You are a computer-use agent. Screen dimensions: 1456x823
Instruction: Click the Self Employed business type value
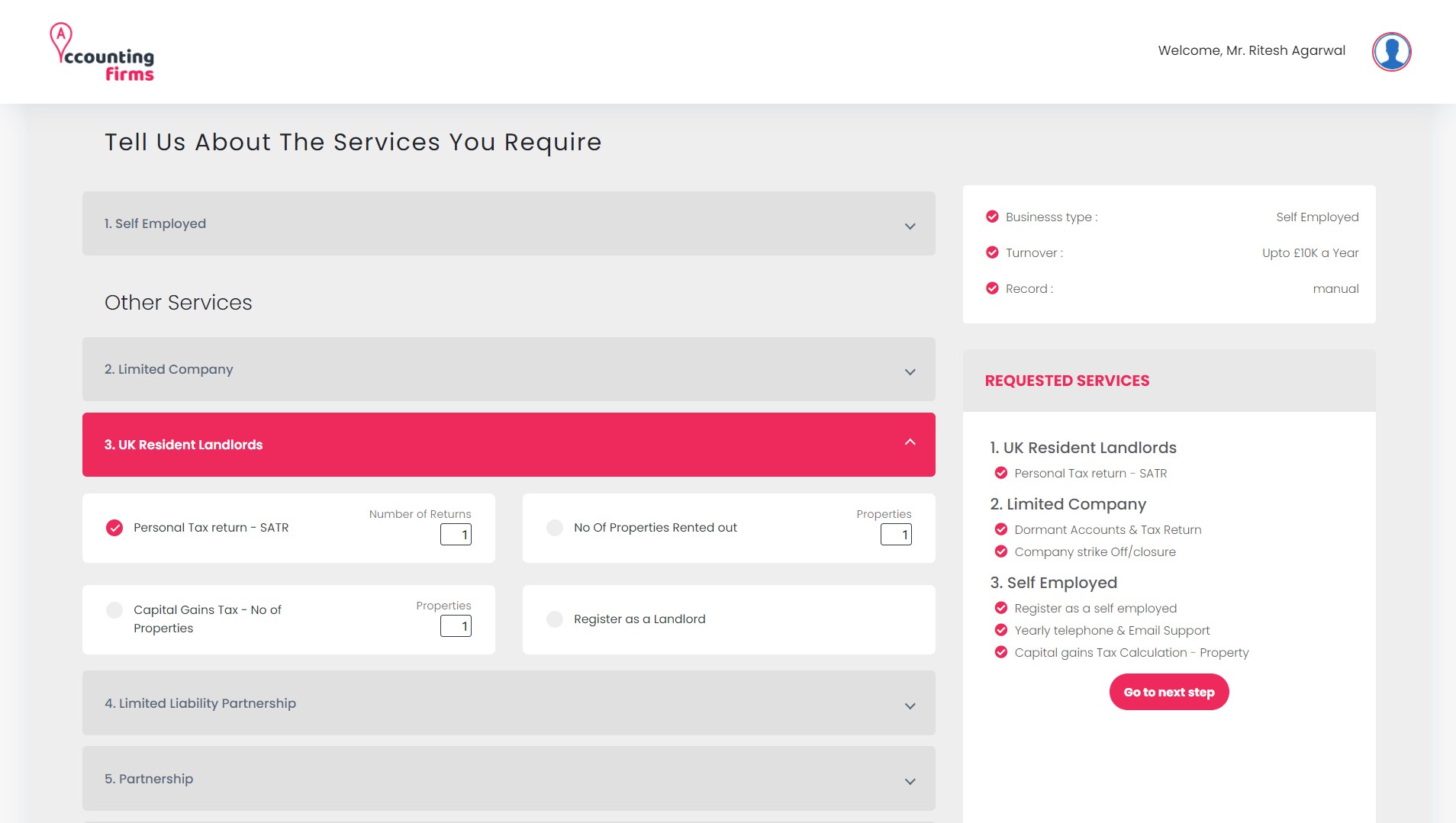pos(1317,217)
